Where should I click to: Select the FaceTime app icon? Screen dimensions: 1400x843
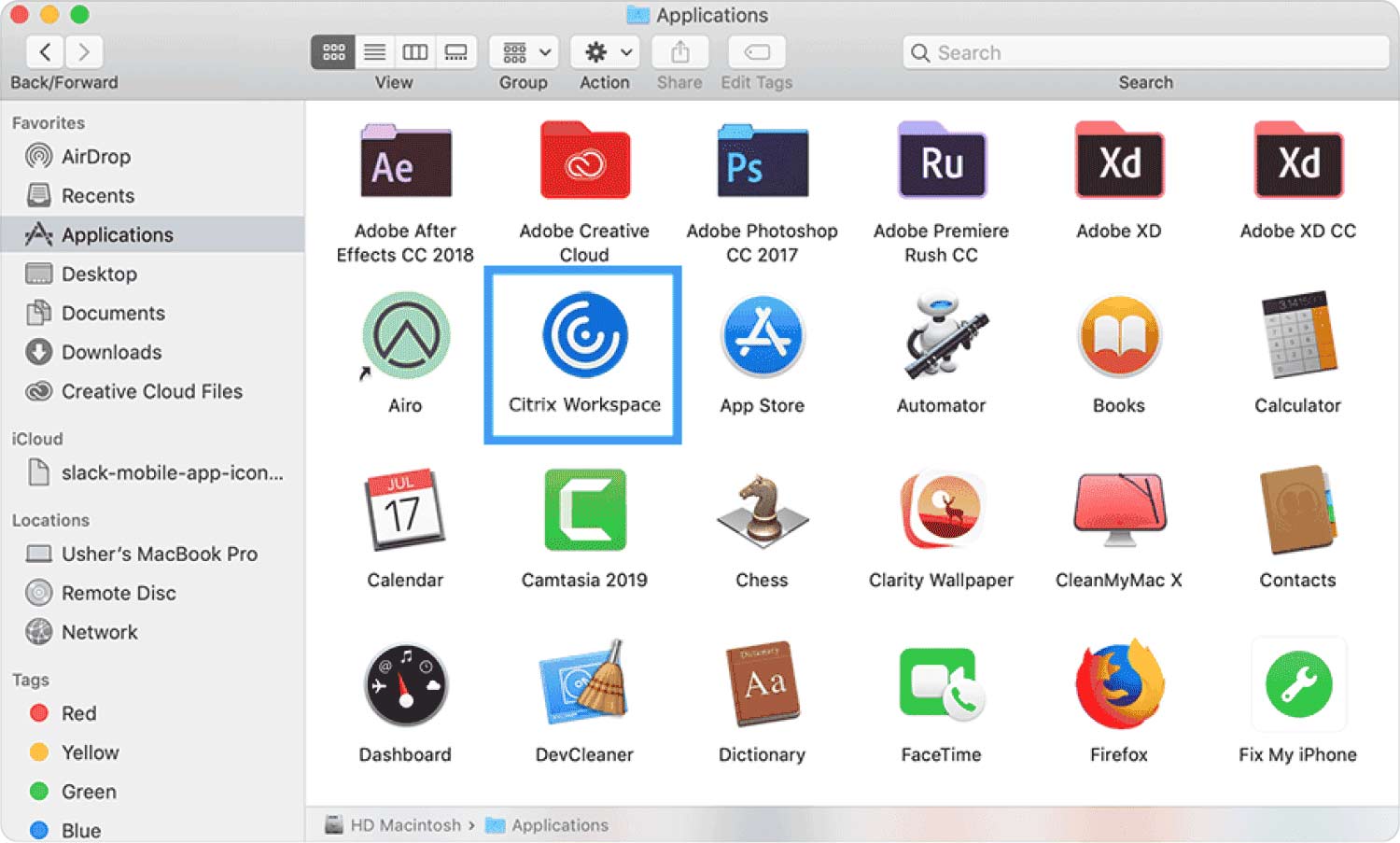pyautogui.click(x=941, y=684)
